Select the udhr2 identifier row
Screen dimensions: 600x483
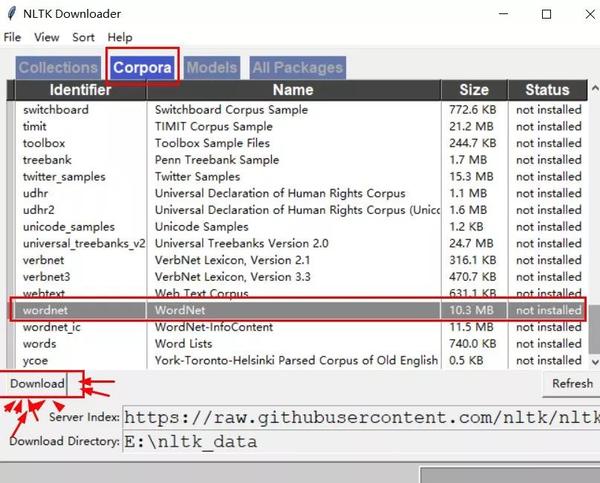tap(39, 210)
